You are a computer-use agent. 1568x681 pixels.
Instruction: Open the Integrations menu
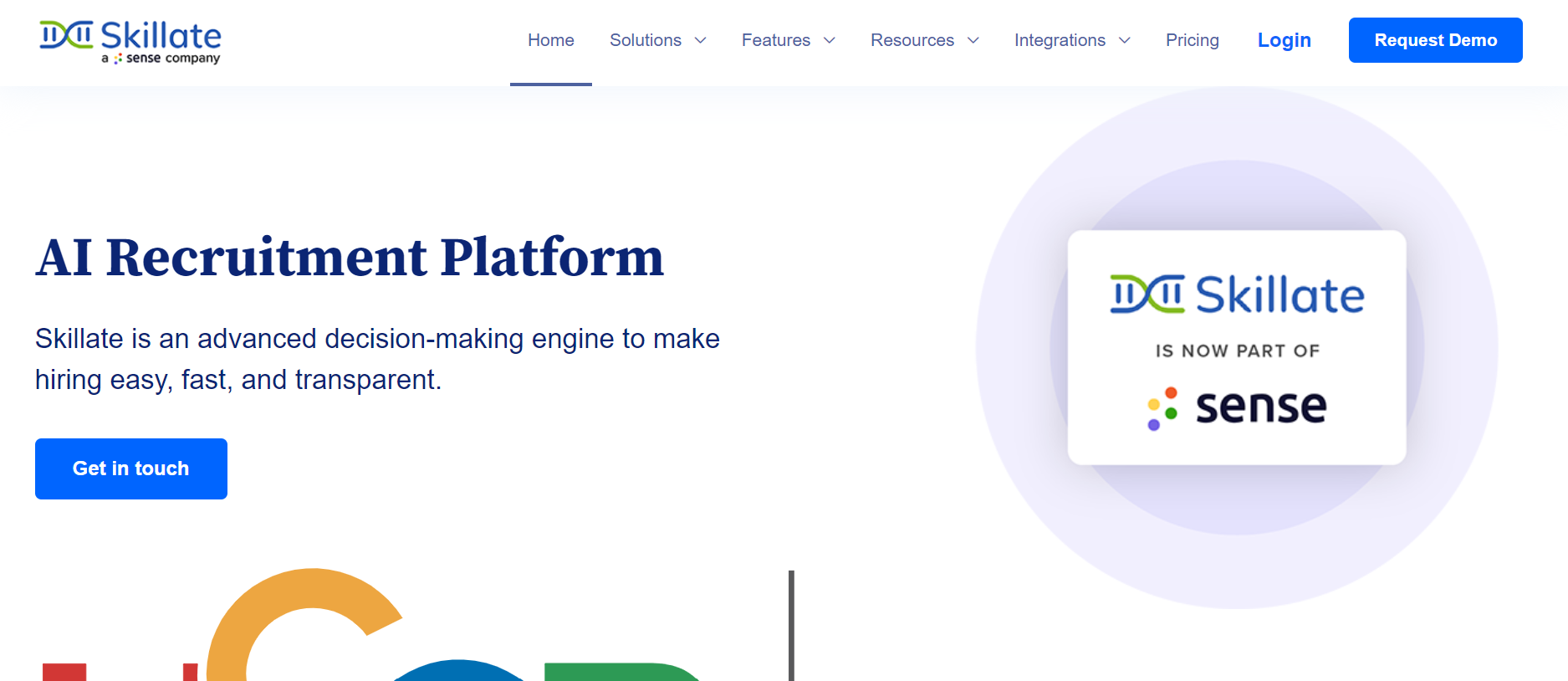[1060, 40]
